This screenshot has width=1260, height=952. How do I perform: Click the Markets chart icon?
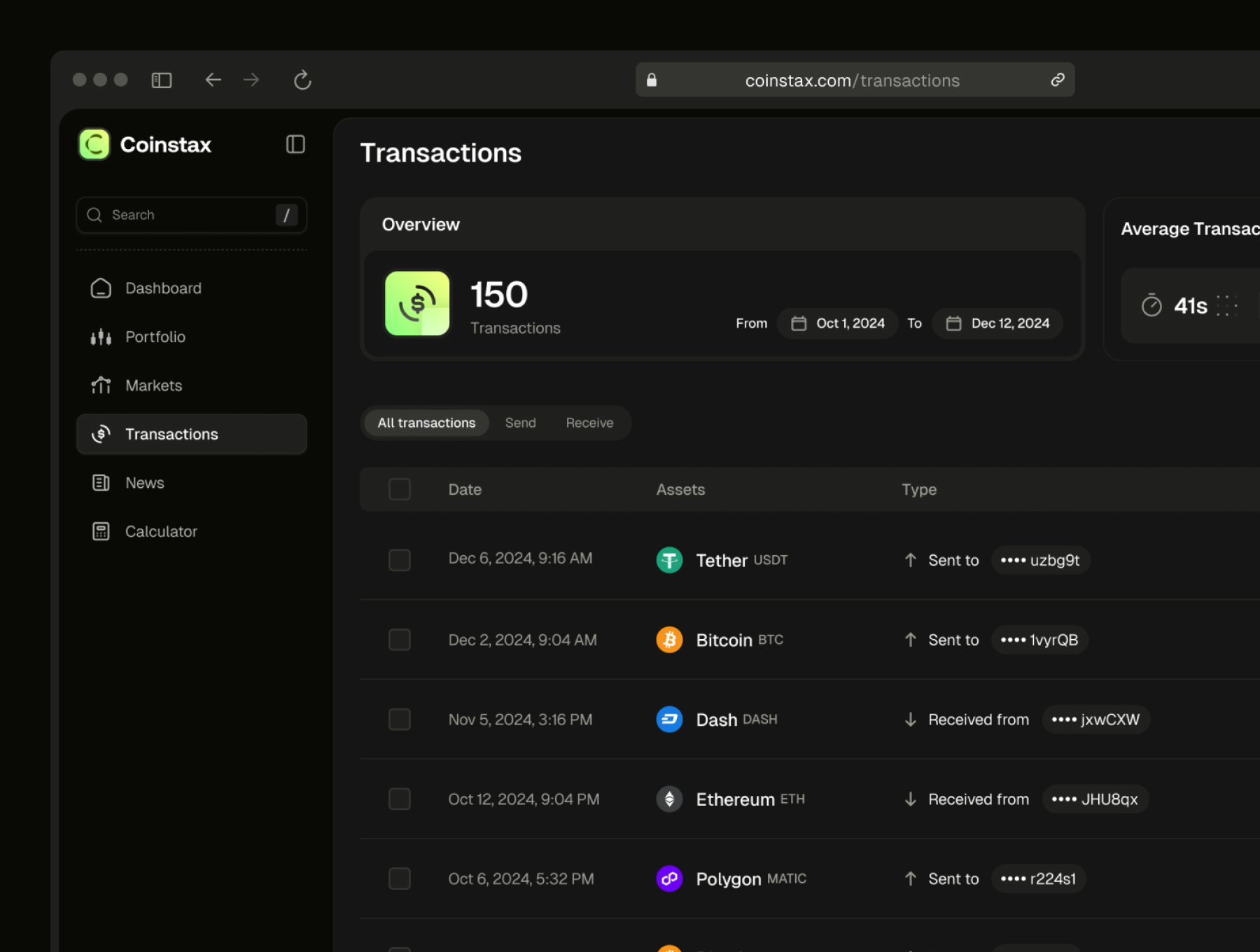(x=101, y=386)
